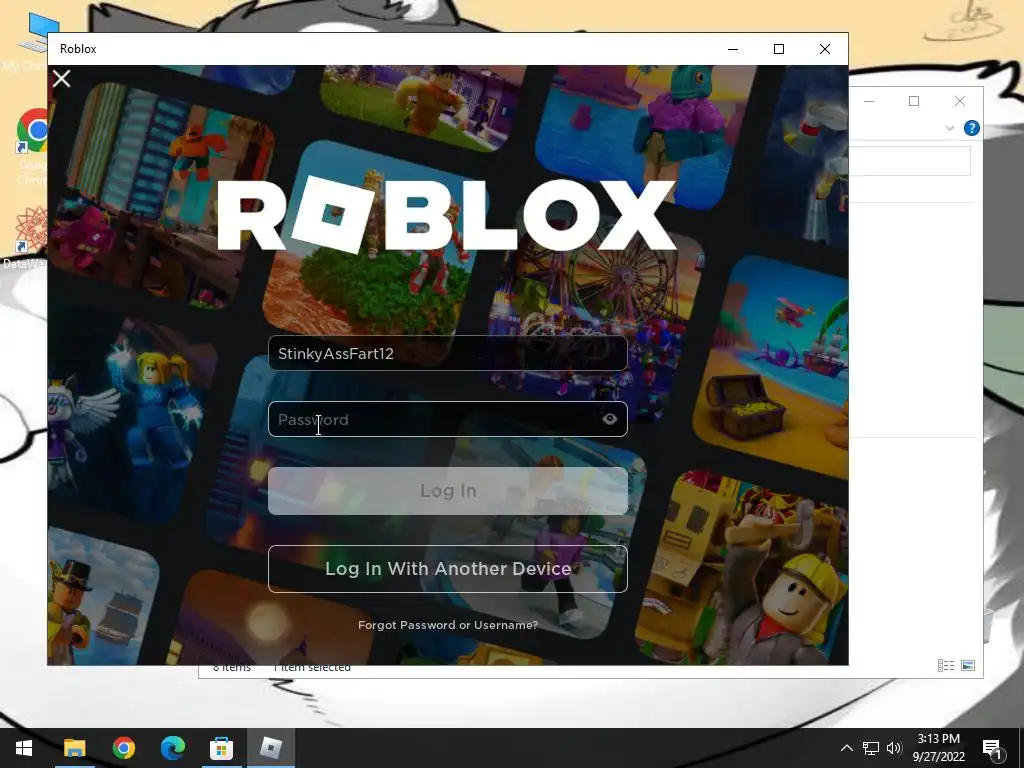Focus the Password input field
This screenshot has height=768, width=1024.
(447, 419)
